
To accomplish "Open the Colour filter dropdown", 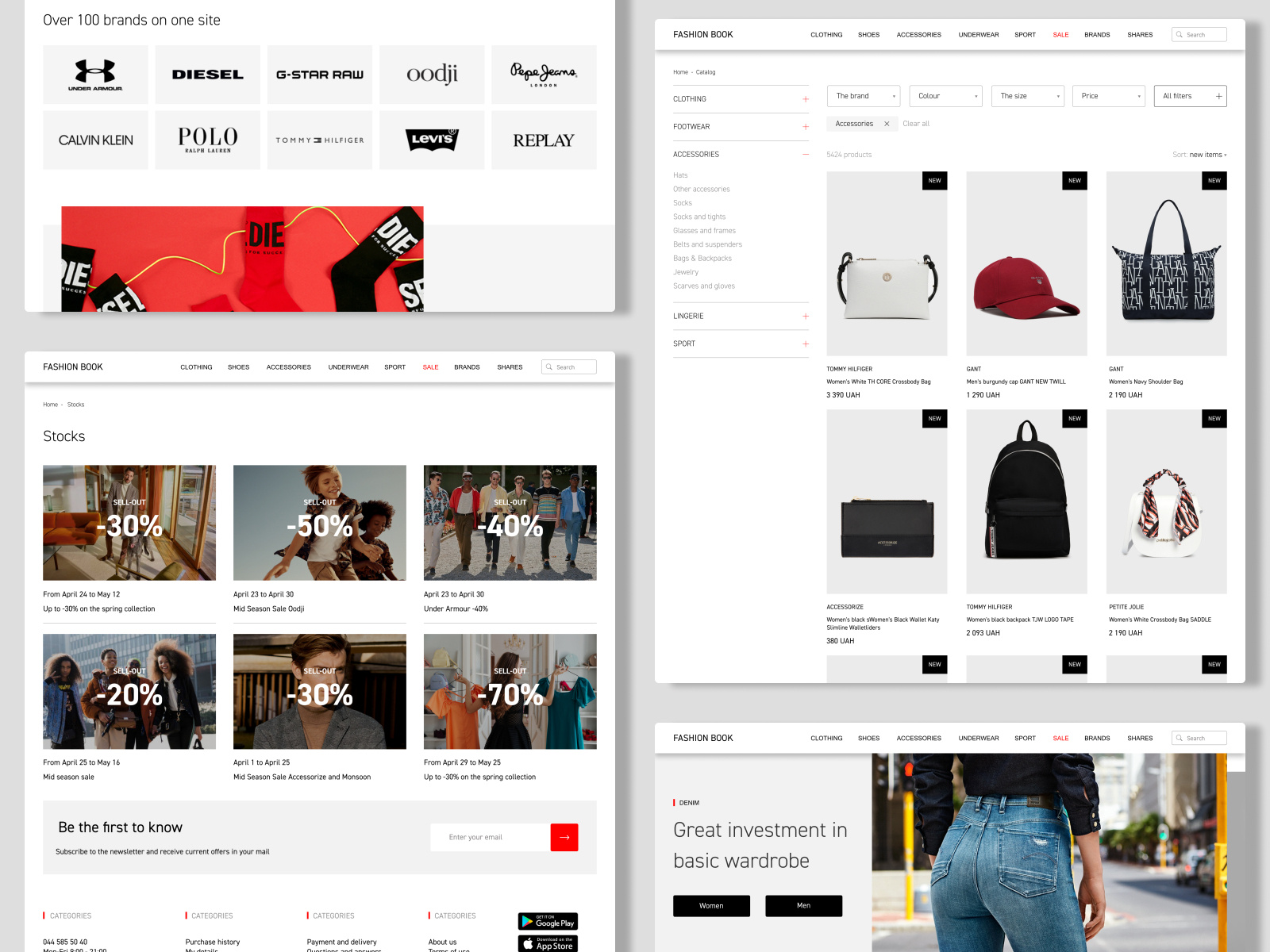I will click(946, 96).
